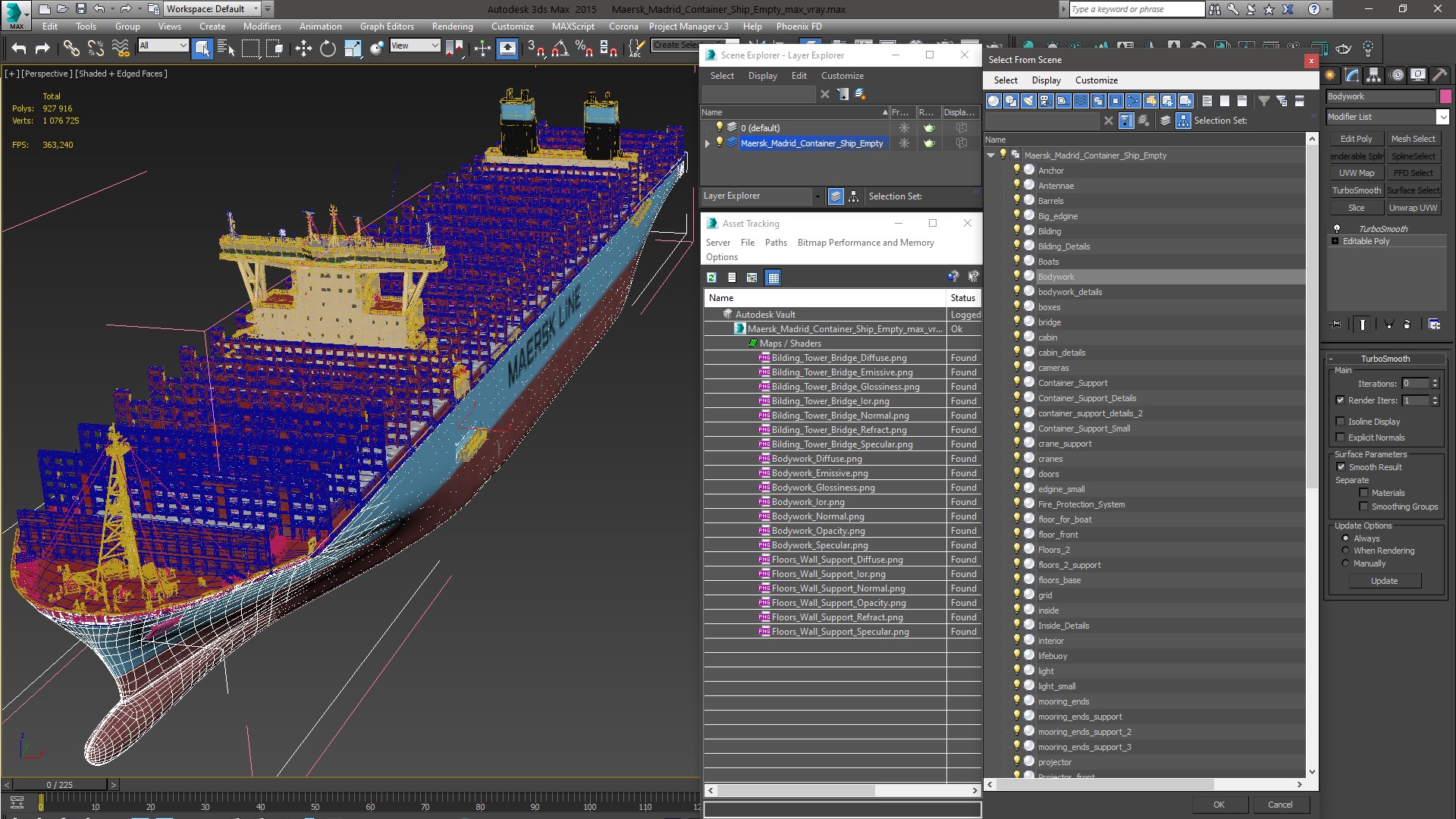This screenshot has width=1456, height=819.
Task: Open the reference coordinate View dropdown
Action: point(415,45)
